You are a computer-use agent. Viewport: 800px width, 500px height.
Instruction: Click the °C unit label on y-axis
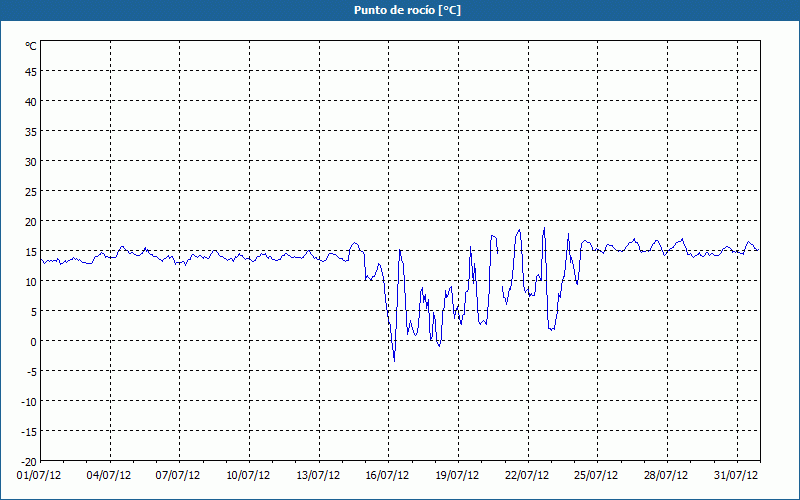pos(31,46)
